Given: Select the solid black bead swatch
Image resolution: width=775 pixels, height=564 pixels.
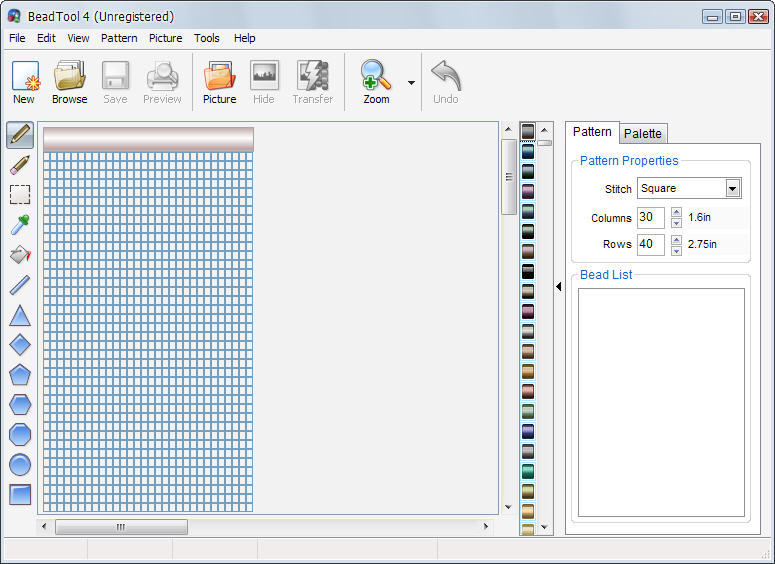Looking at the screenshot, I should (528, 271).
